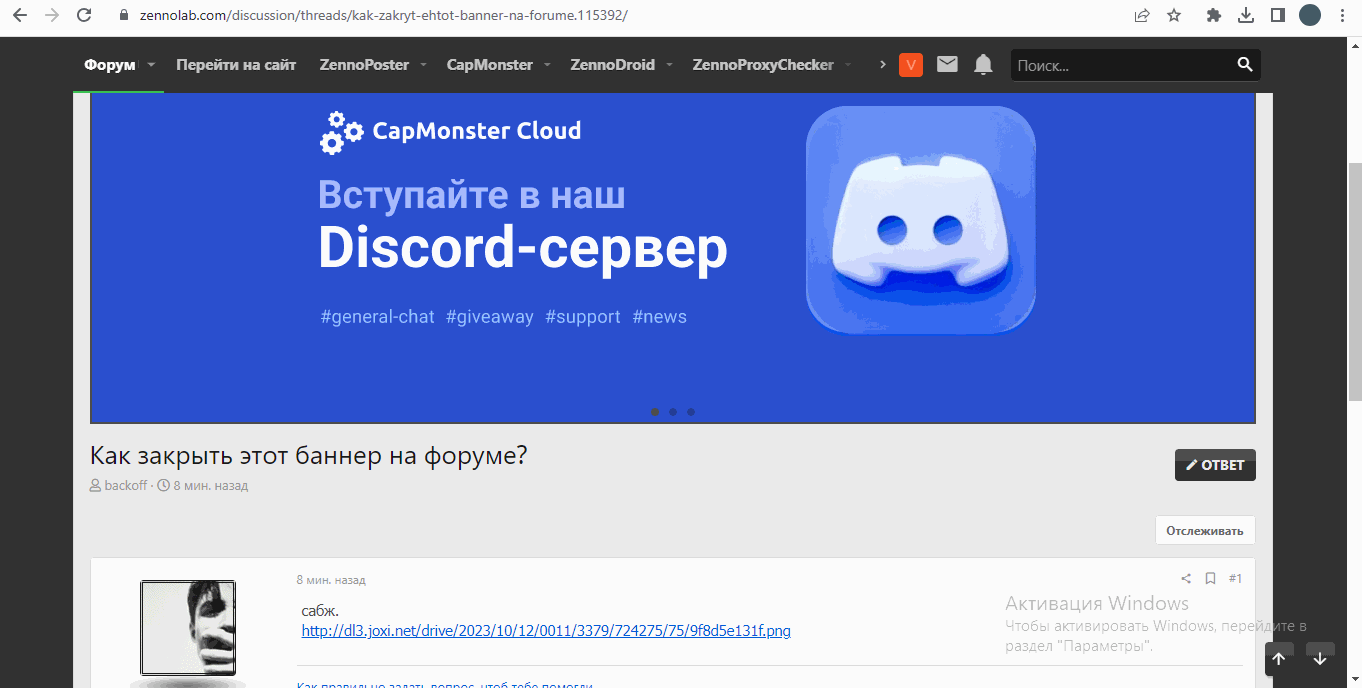Image resolution: width=1362 pixels, height=688 pixels.
Task: Go forward in browser history
Action: point(52,15)
